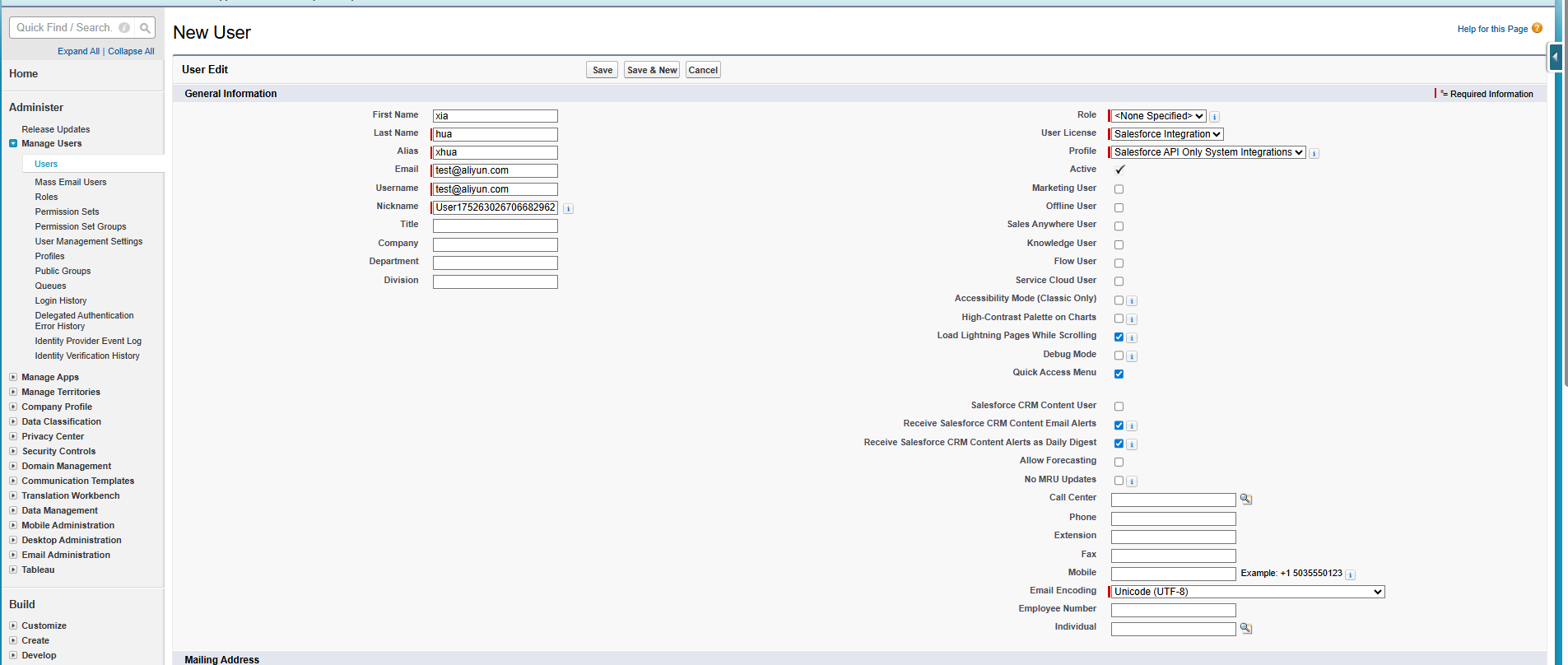Click the info icon next to Role
Viewport: 1568px width, 665px height.
[1215, 117]
